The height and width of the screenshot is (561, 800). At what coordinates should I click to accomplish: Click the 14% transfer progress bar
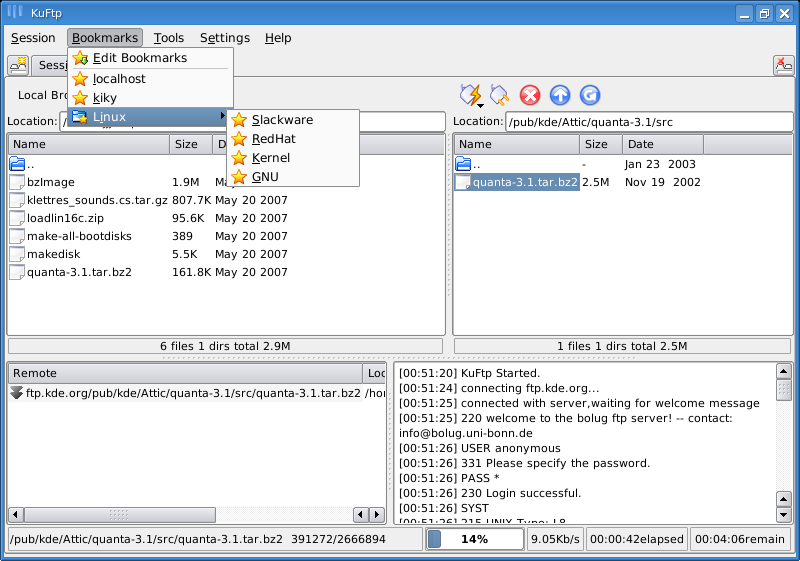coord(475,539)
